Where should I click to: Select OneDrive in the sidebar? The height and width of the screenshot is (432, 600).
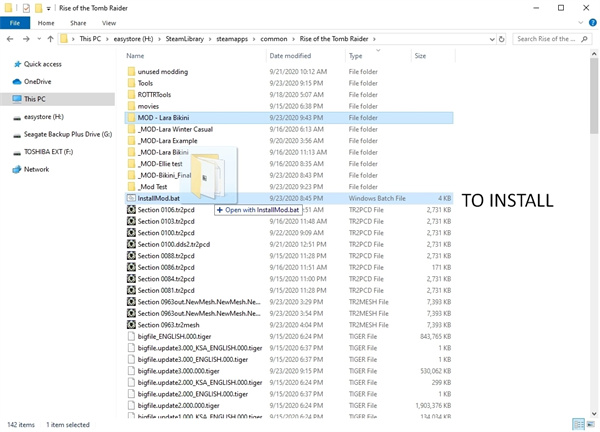(x=36, y=81)
